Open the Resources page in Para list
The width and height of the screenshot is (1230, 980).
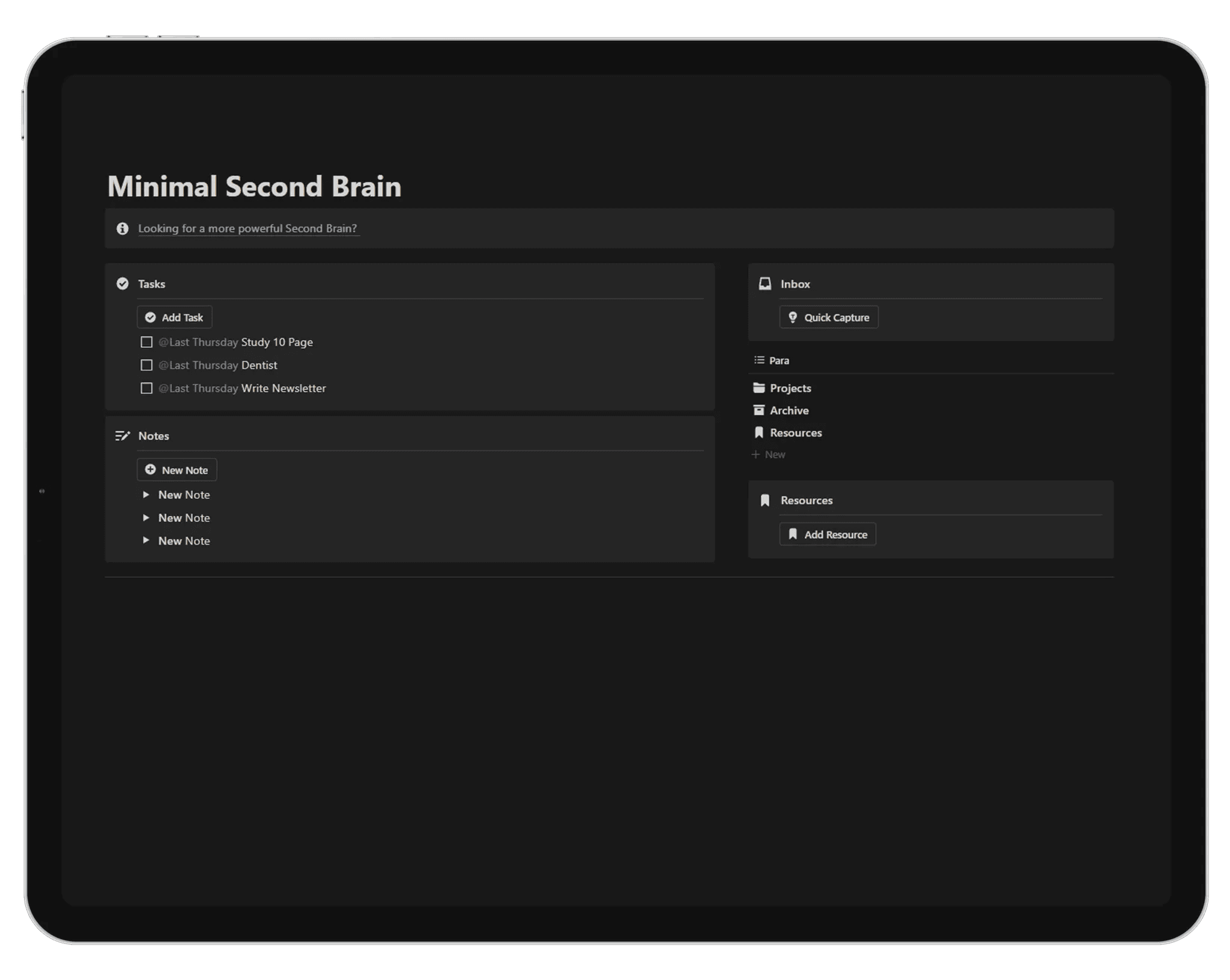795,433
